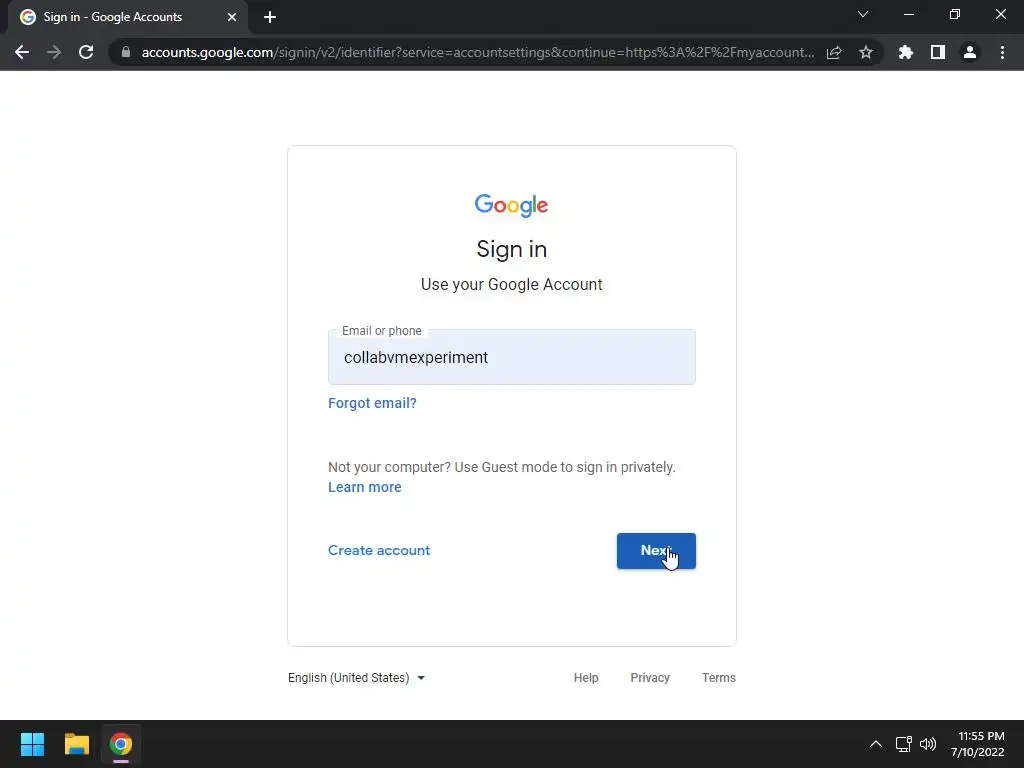Image resolution: width=1024 pixels, height=768 pixels.
Task: Share this page using the share icon
Action: pyautogui.click(x=834, y=52)
